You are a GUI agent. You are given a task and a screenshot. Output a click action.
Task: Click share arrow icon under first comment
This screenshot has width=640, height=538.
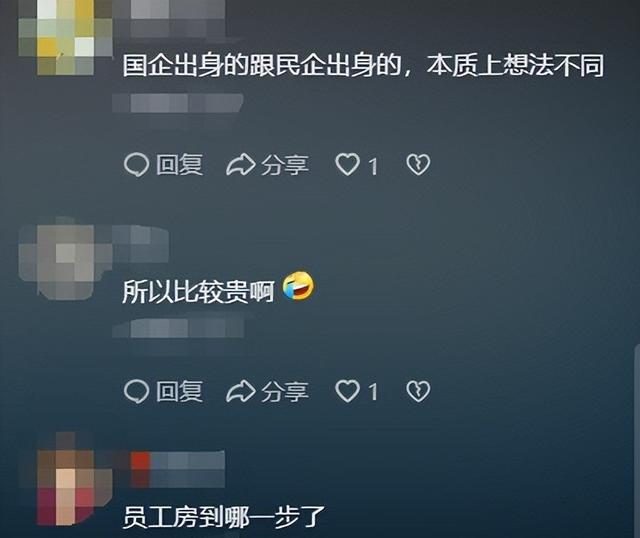(x=240, y=165)
